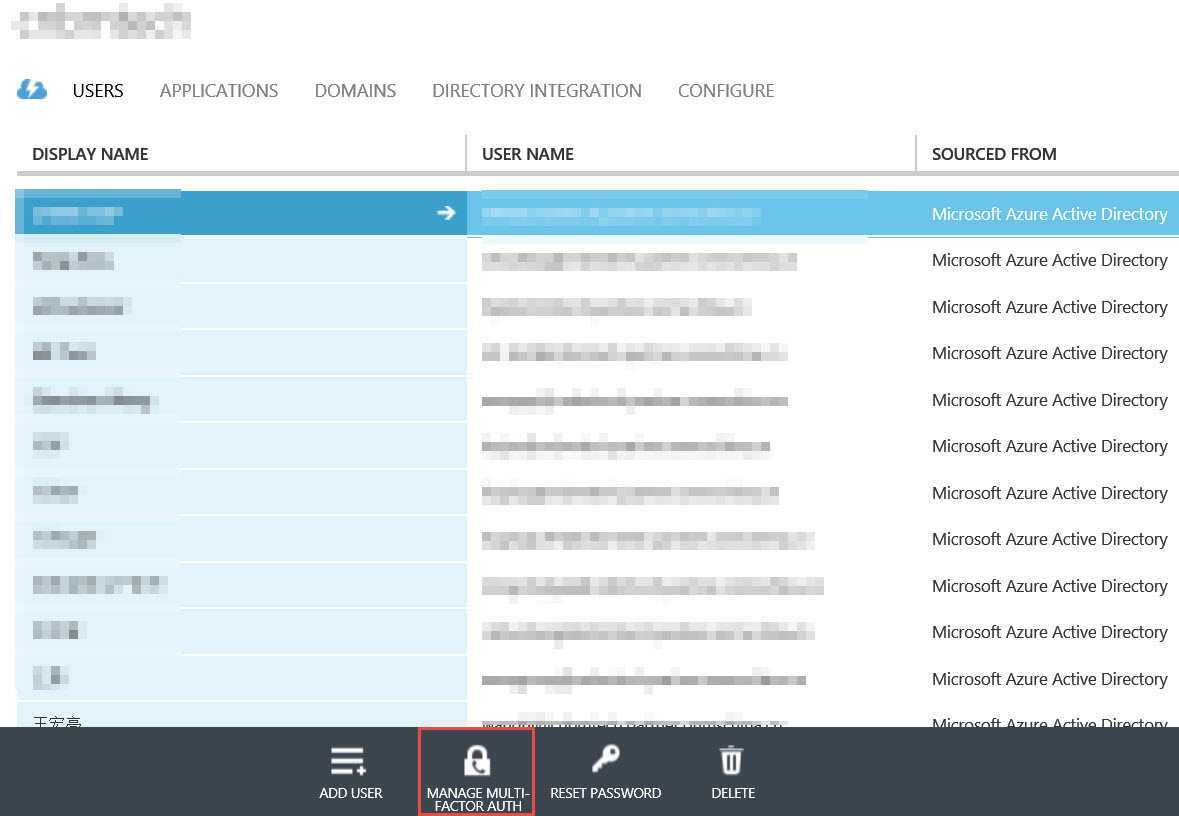
Task: Switch to the Applications tab
Action: pos(219,90)
